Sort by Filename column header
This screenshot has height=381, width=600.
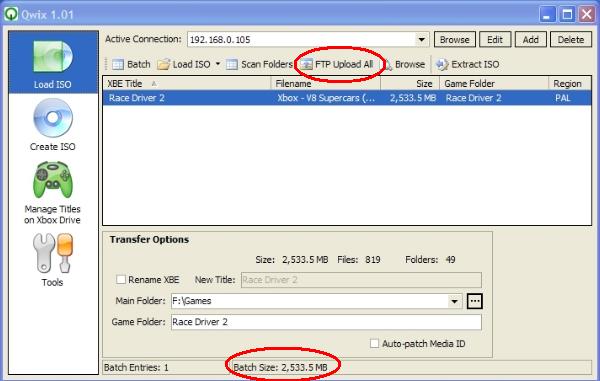coord(326,83)
